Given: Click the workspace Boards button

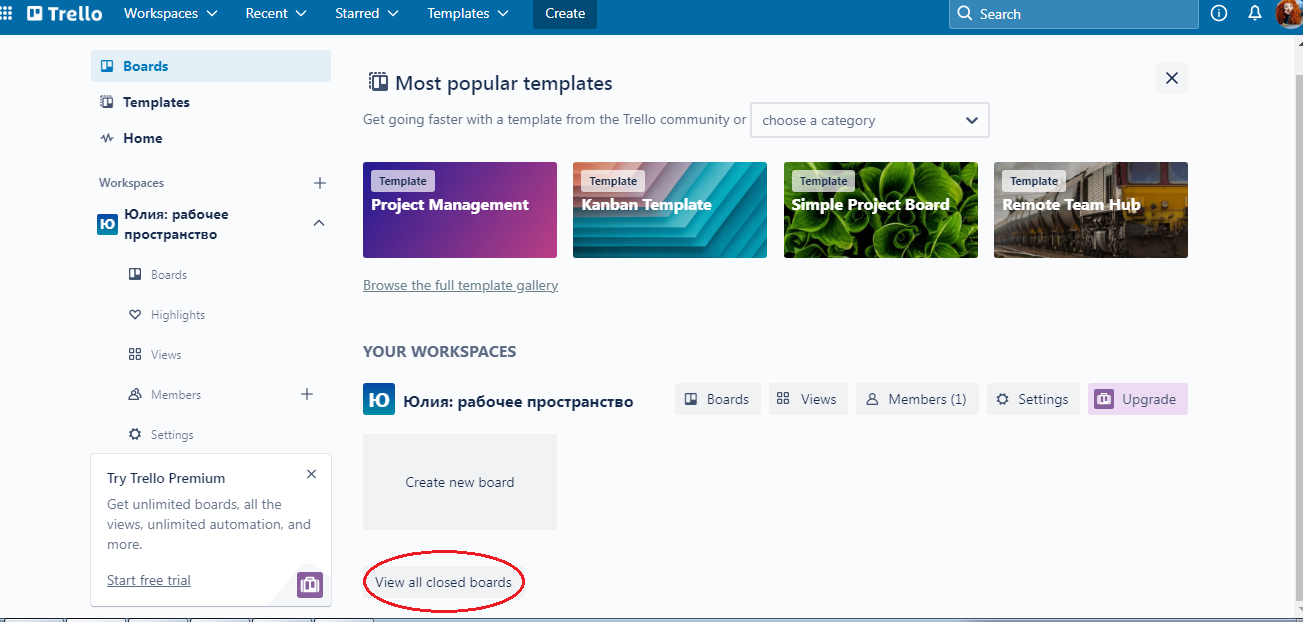Looking at the screenshot, I should pos(718,399).
